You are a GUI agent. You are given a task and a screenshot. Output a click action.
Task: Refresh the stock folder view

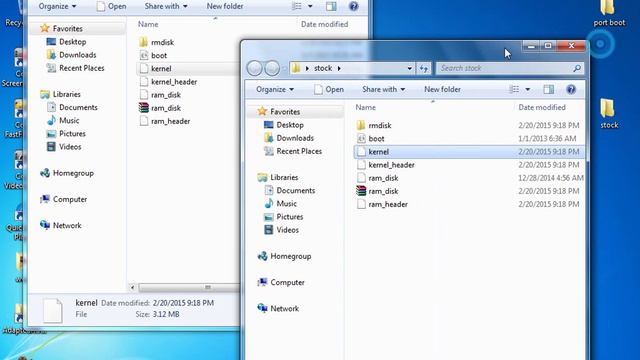424,68
